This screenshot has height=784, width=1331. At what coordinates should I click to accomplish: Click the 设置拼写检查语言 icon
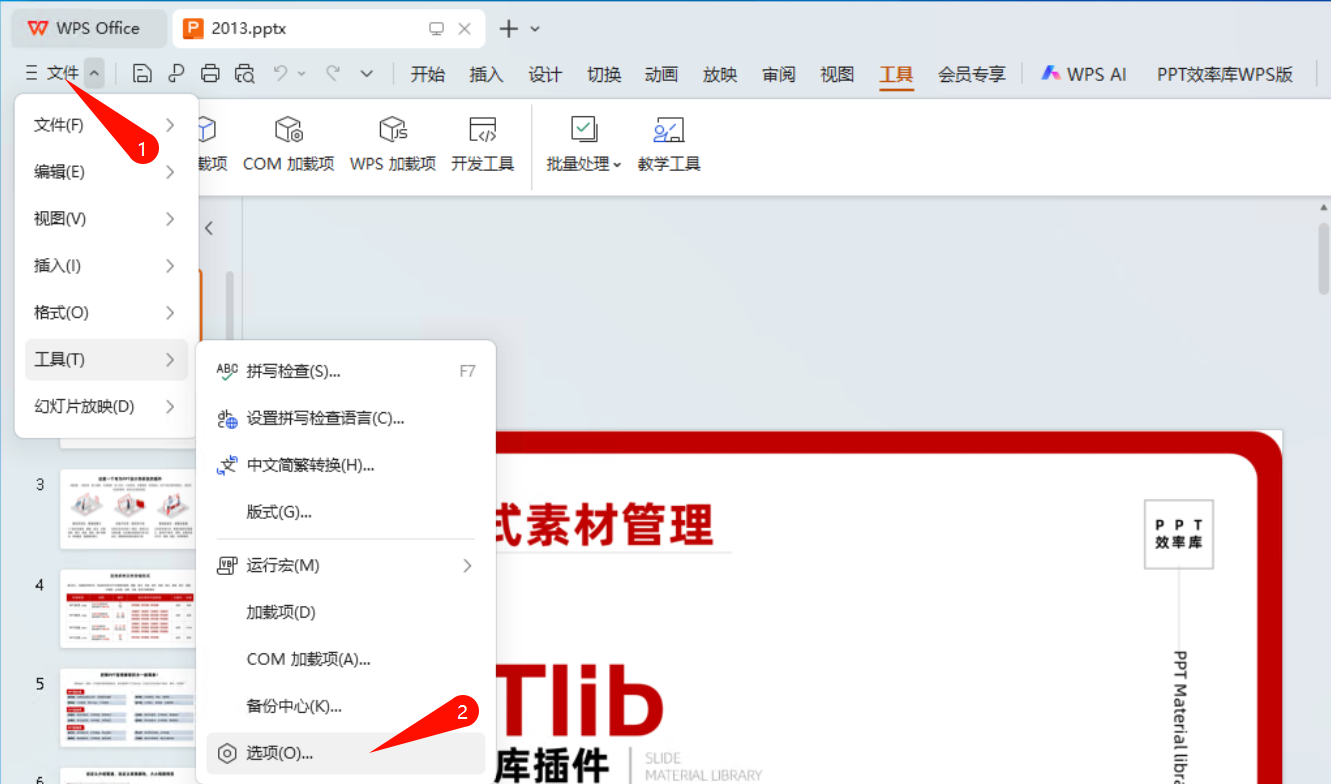228,419
